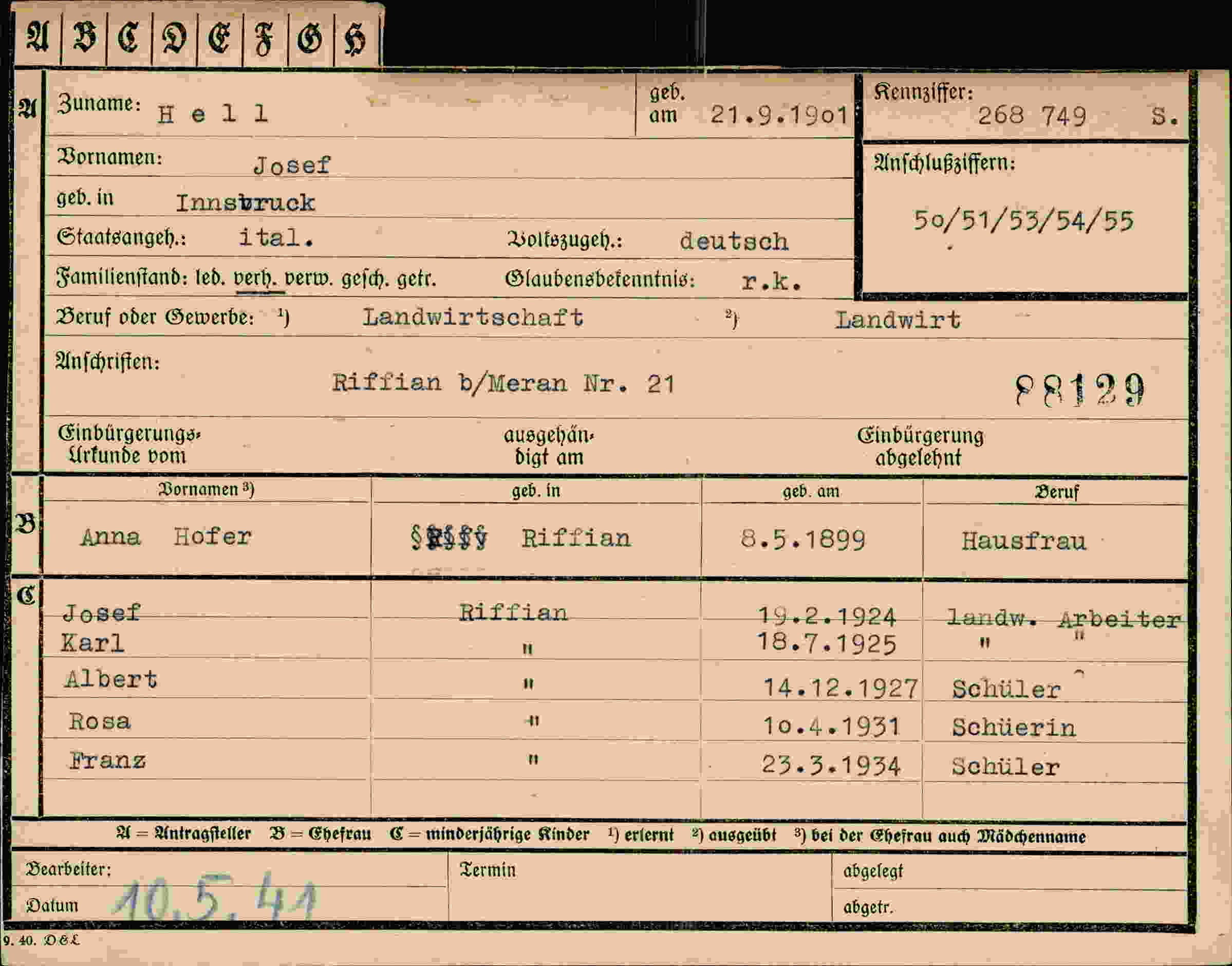Click Volkszugeh. value 'deutsch'
The image size is (1232, 966).
point(734,242)
